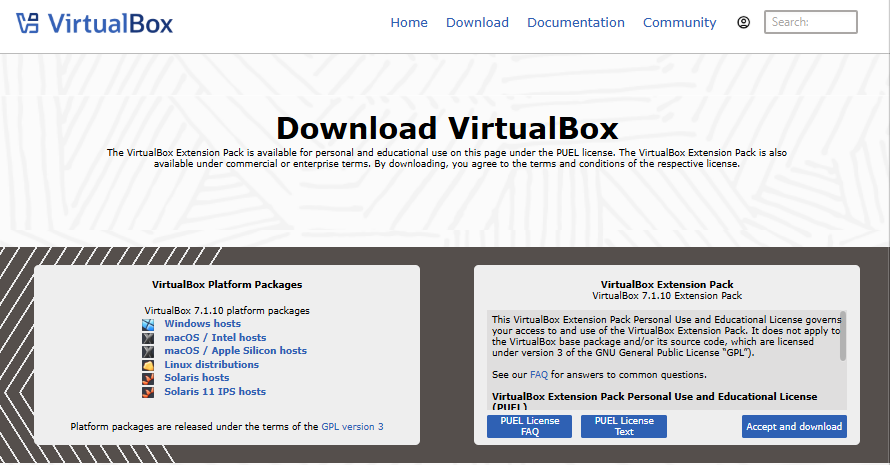The height and width of the screenshot is (465, 890).
Task: Open the Documentation menu item
Action: click(x=576, y=23)
